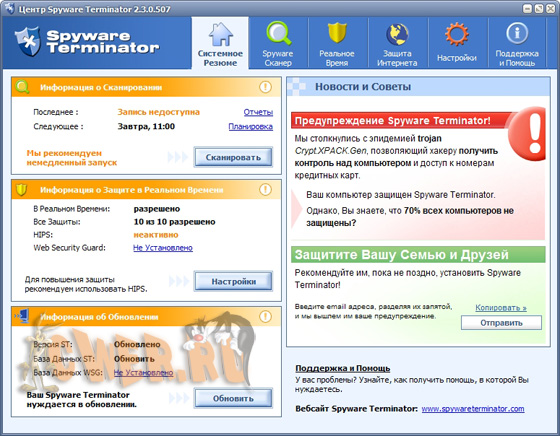Switch to Настройки tab label
This screenshot has height=436, width=560.
point(457,58)
